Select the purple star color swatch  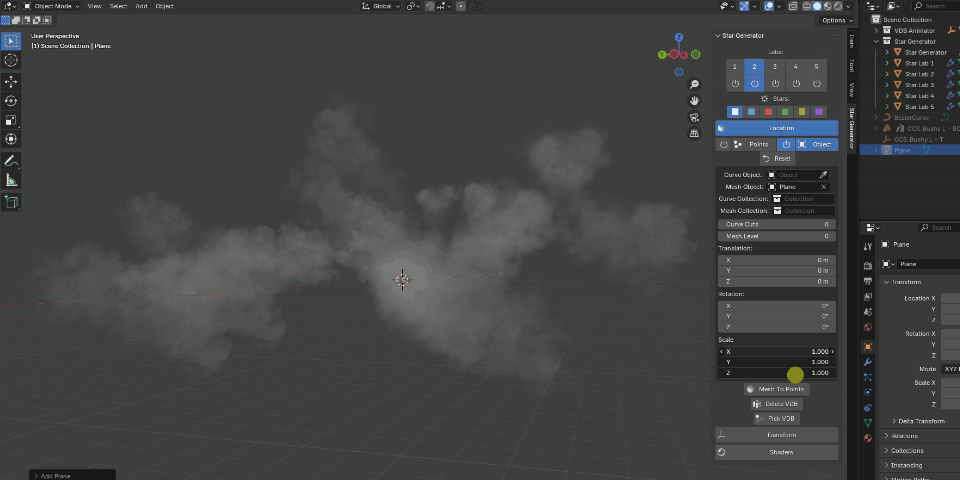(819, 112)
